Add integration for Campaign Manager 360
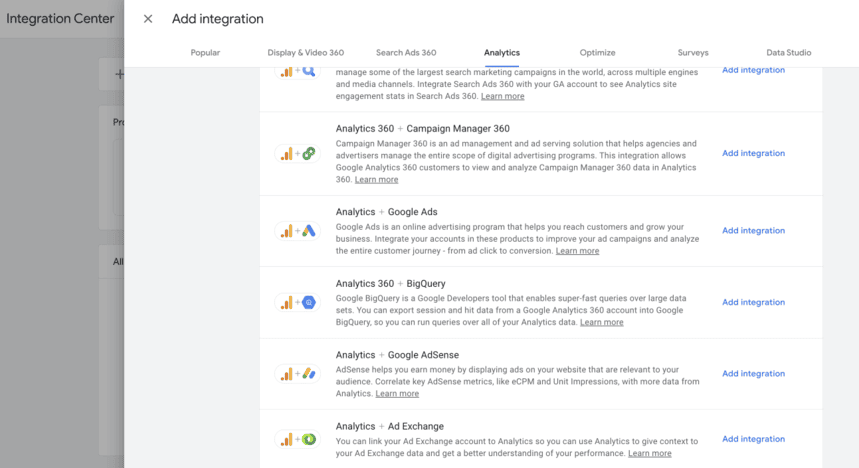 tap(753, 154)
